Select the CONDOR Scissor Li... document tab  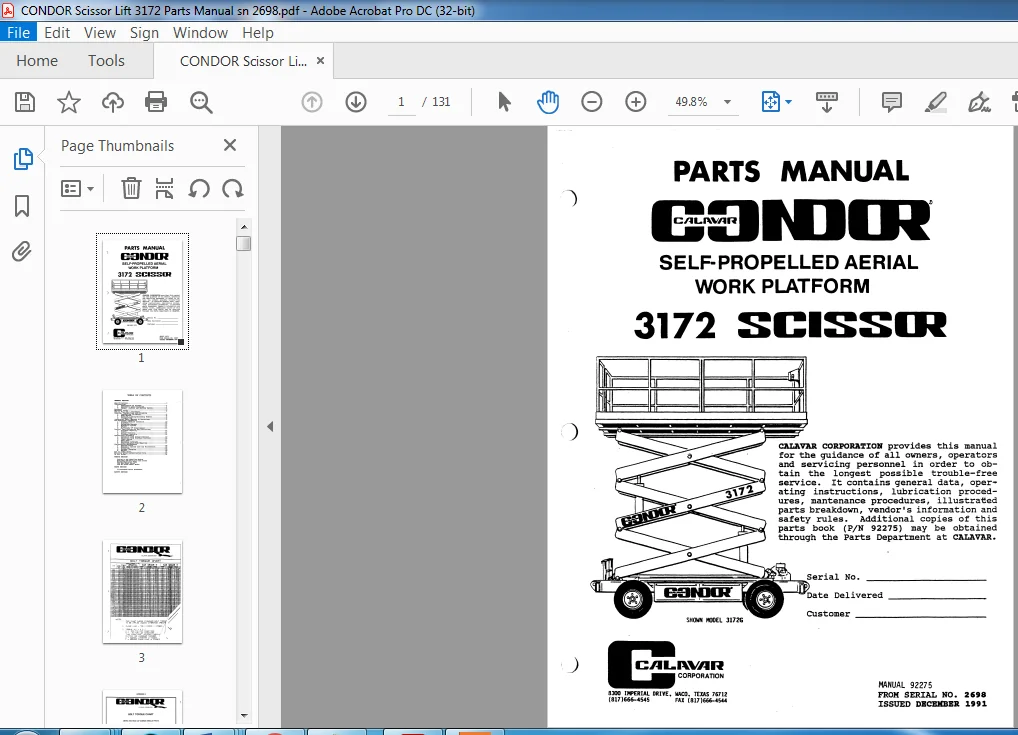(243, 61)
